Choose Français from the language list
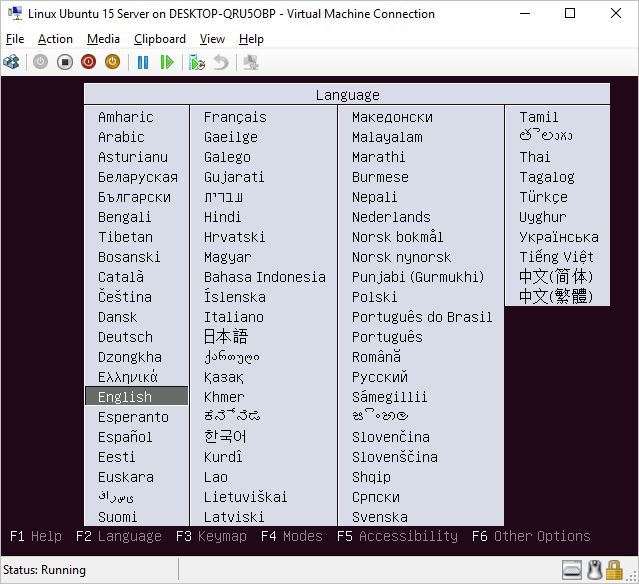639x584 pixels. click(235, 117)
